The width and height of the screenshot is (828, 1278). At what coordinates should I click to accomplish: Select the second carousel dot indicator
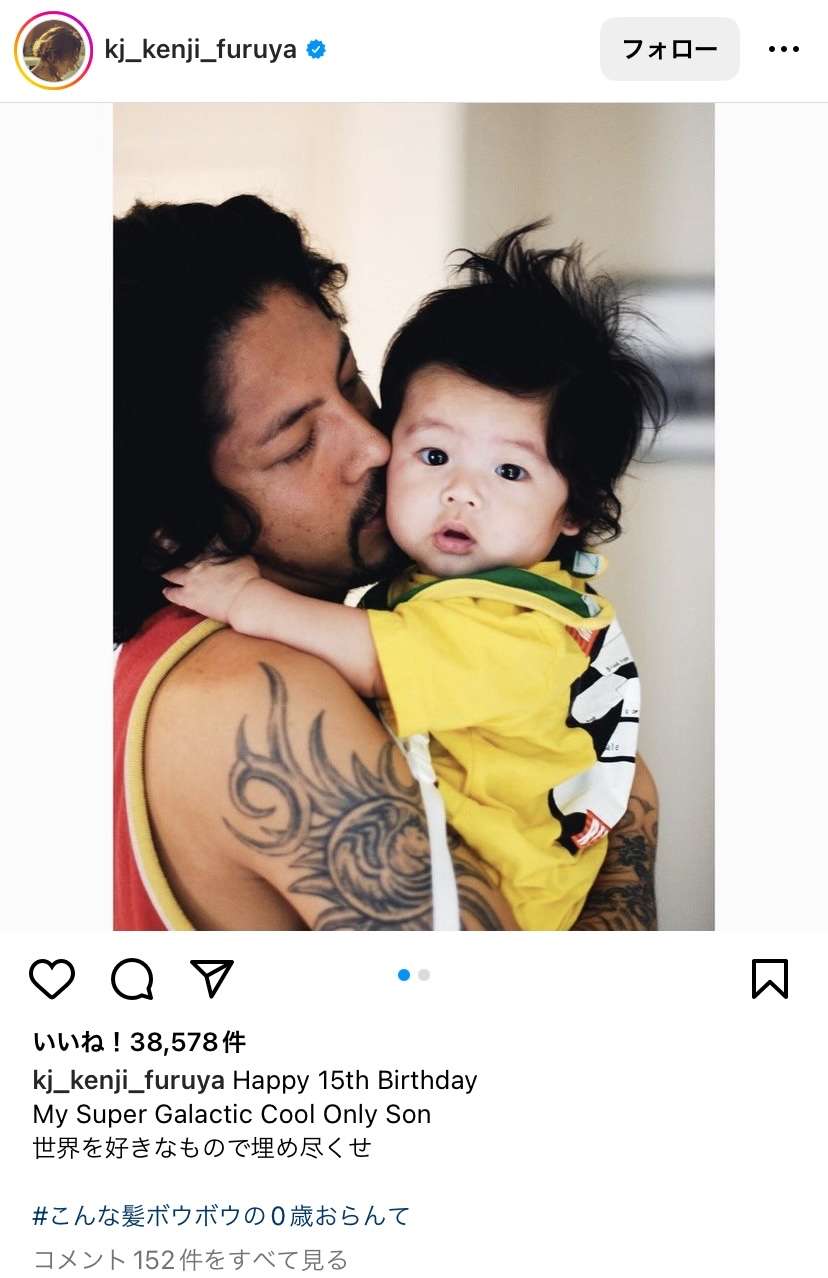[424, 975]
